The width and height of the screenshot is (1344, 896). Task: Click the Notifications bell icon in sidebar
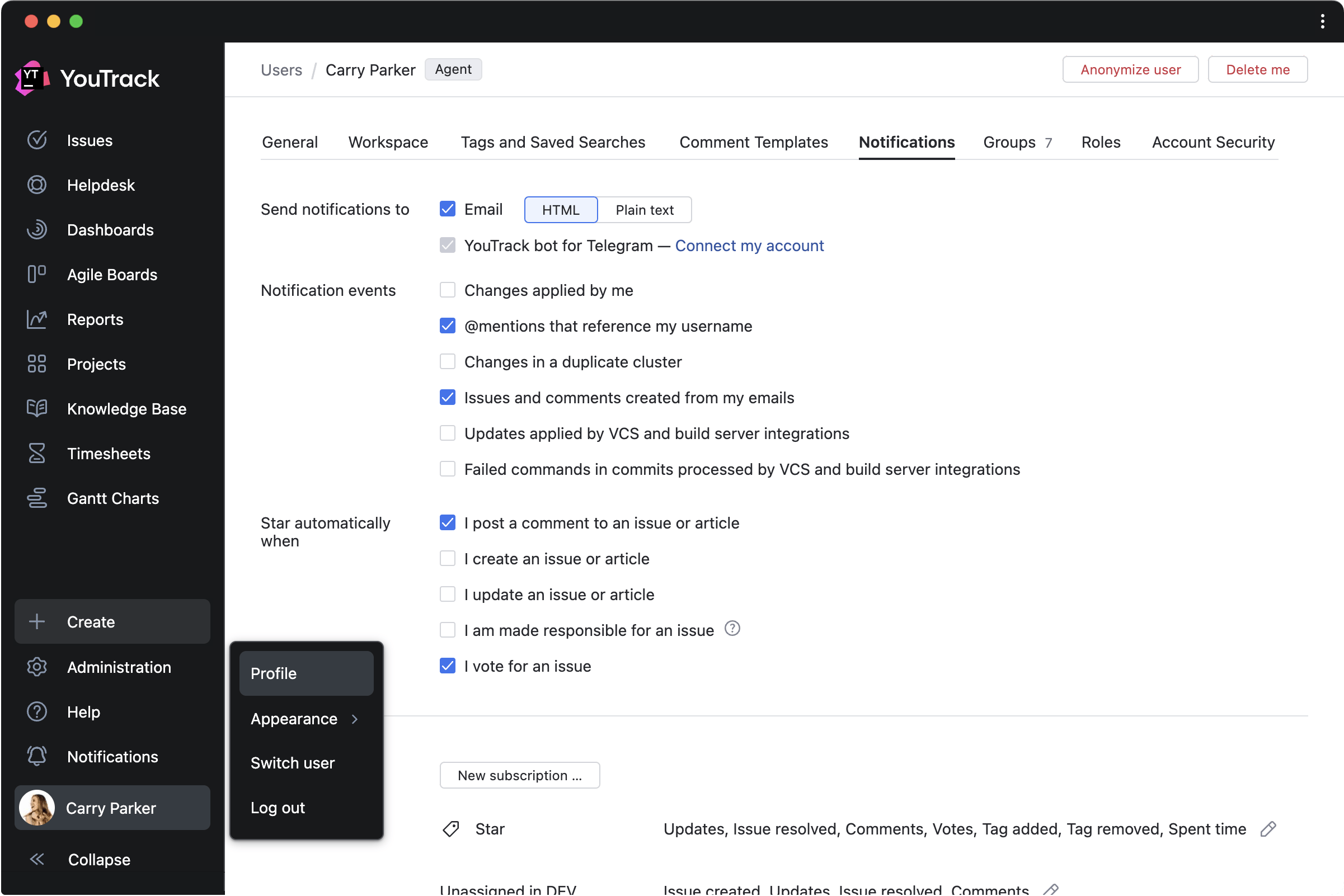click(x=36, y=756)
